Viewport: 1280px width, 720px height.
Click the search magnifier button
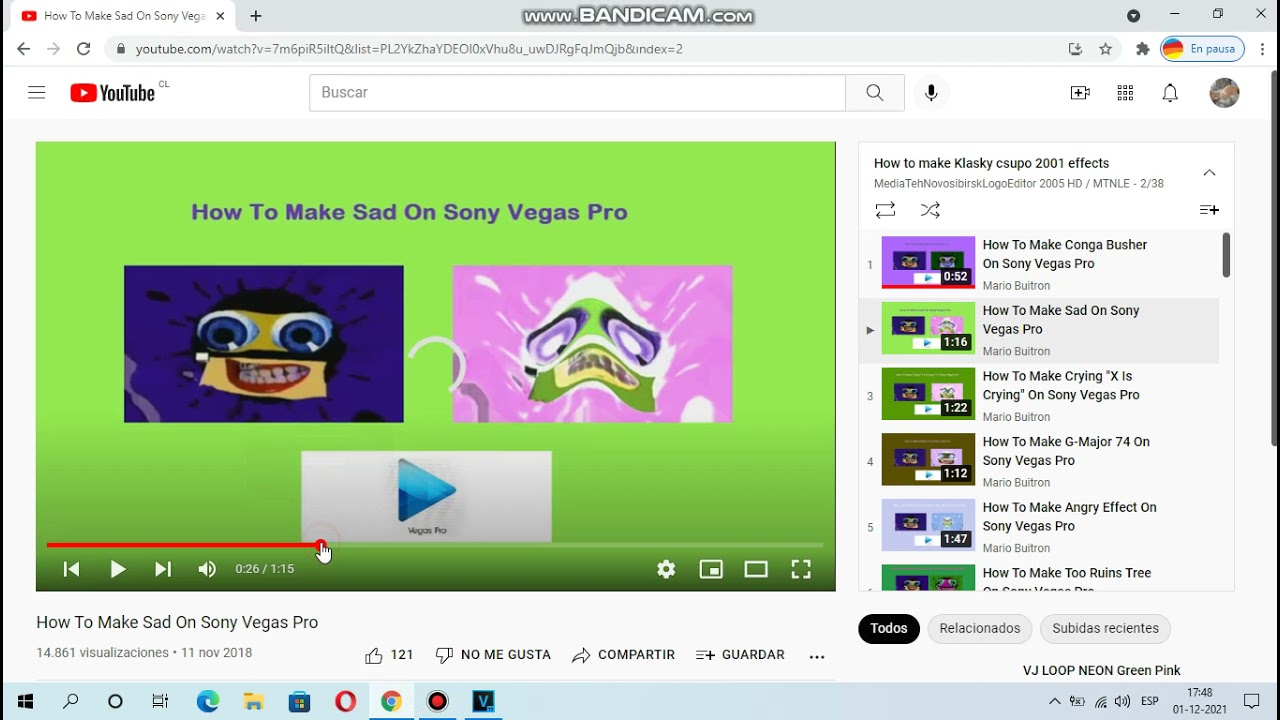pyautogui.click(x=875, y=93)
